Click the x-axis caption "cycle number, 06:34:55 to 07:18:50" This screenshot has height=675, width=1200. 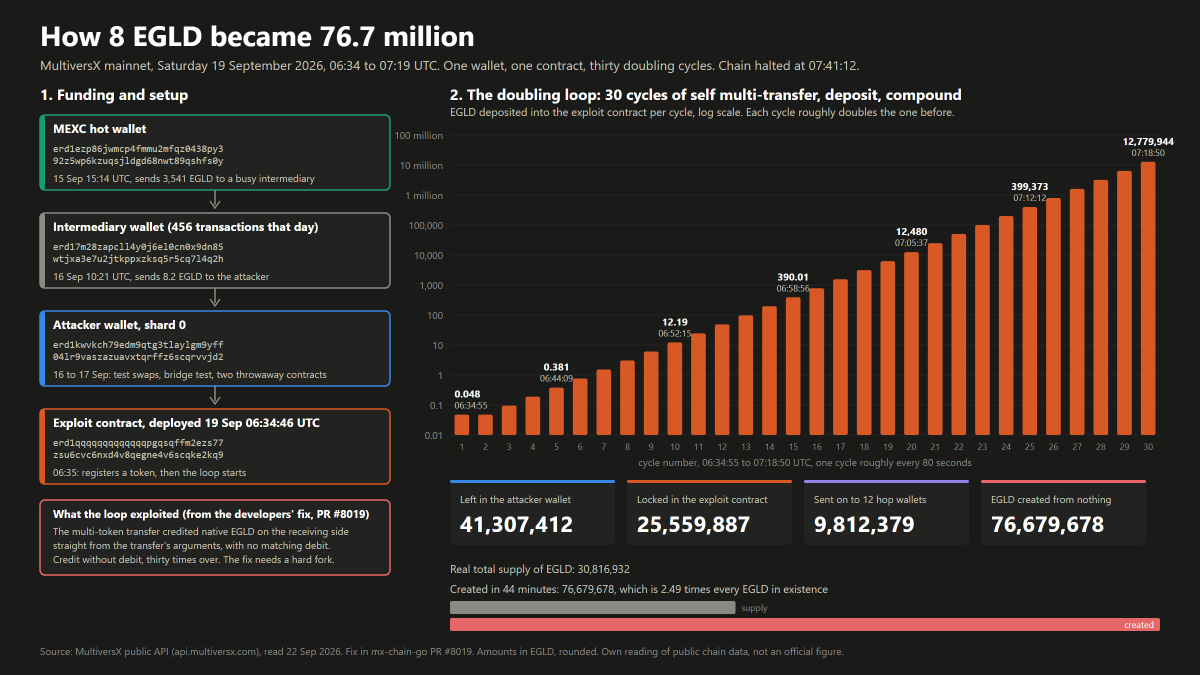pos(805,463)
